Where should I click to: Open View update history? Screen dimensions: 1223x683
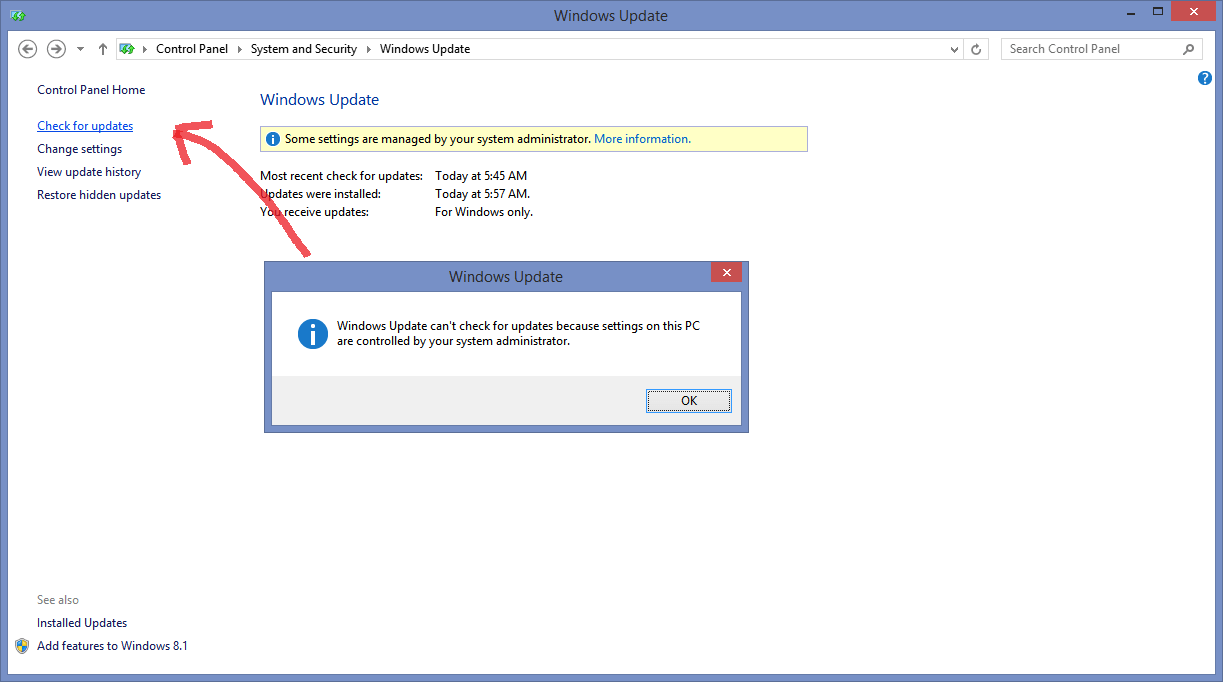click(89, 172)
